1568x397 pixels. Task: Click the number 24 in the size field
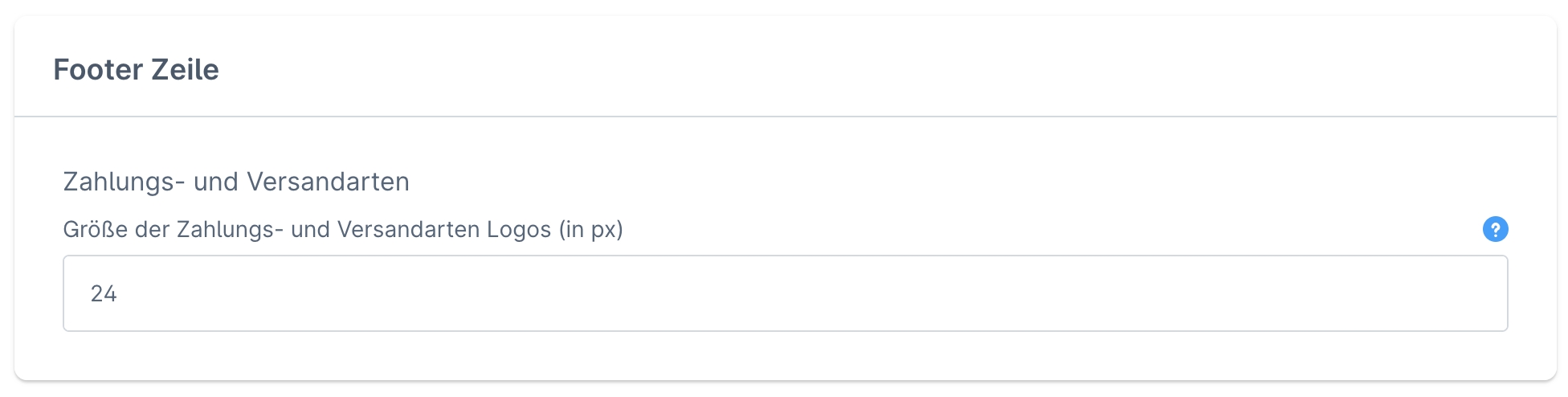pyautogui.click(x=104, y=294)
